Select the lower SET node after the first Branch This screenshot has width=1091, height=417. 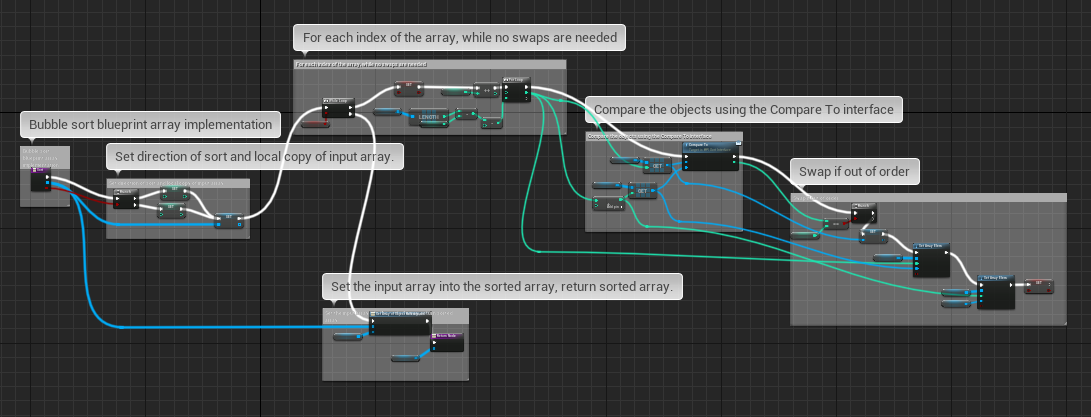(171, 210)
